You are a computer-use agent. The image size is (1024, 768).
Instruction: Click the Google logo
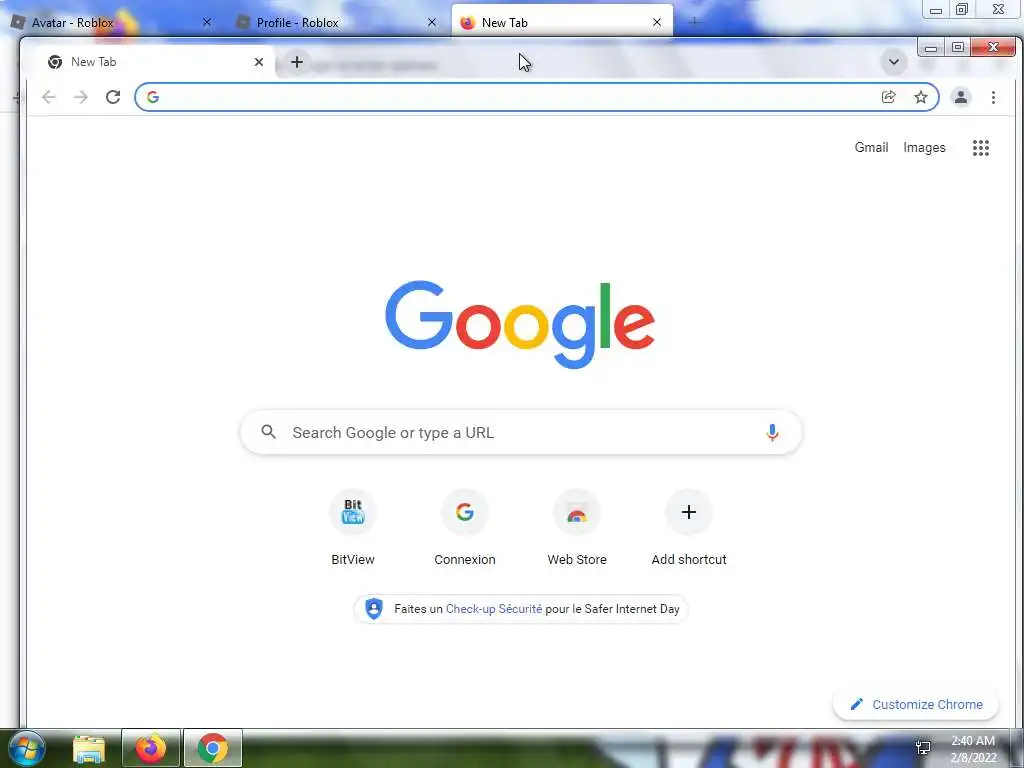[520, 325]
